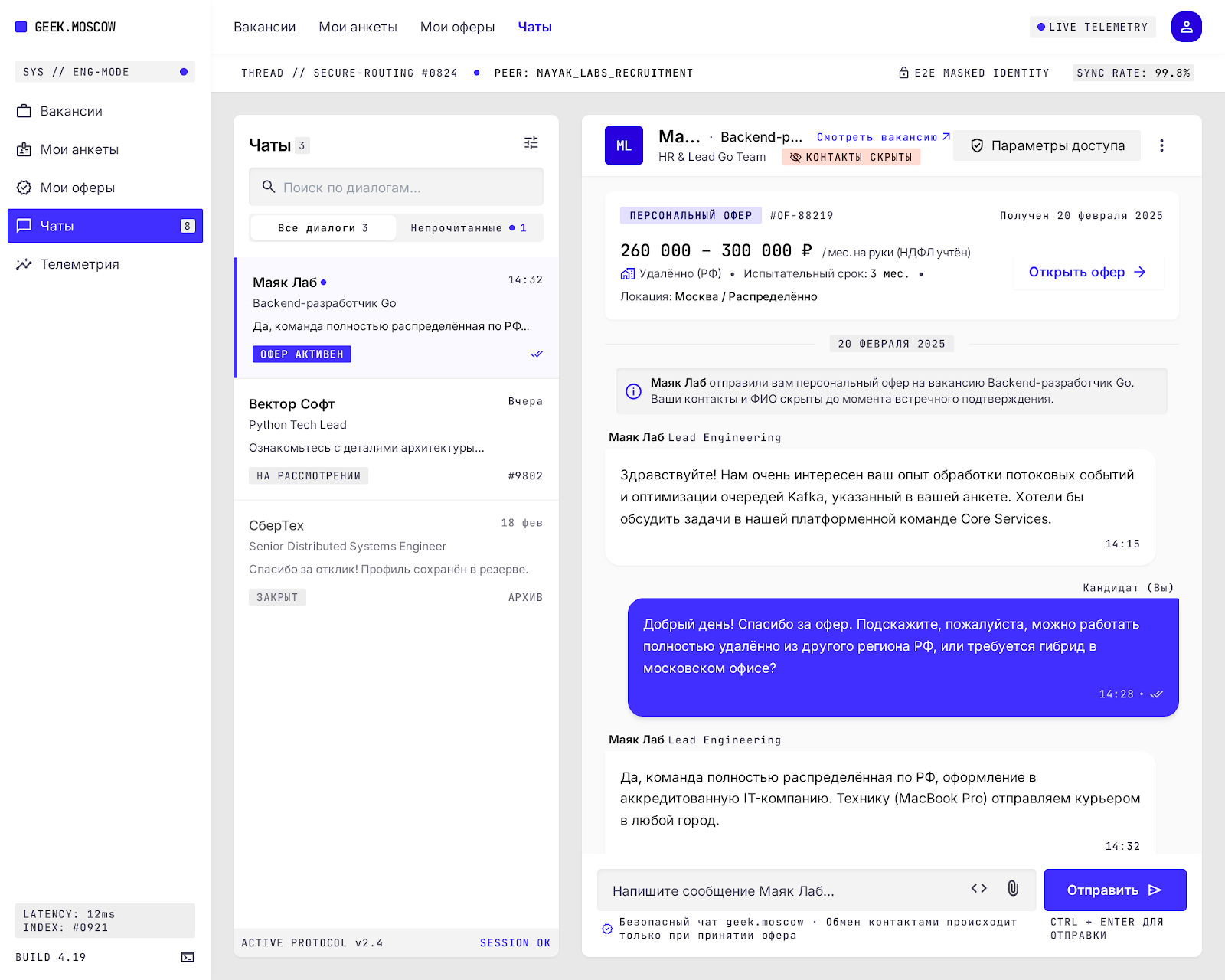Open Маяк Лаб chat conversation
Screen dimensions: 1225x980
pyautogui.click(x=396, y=318)
